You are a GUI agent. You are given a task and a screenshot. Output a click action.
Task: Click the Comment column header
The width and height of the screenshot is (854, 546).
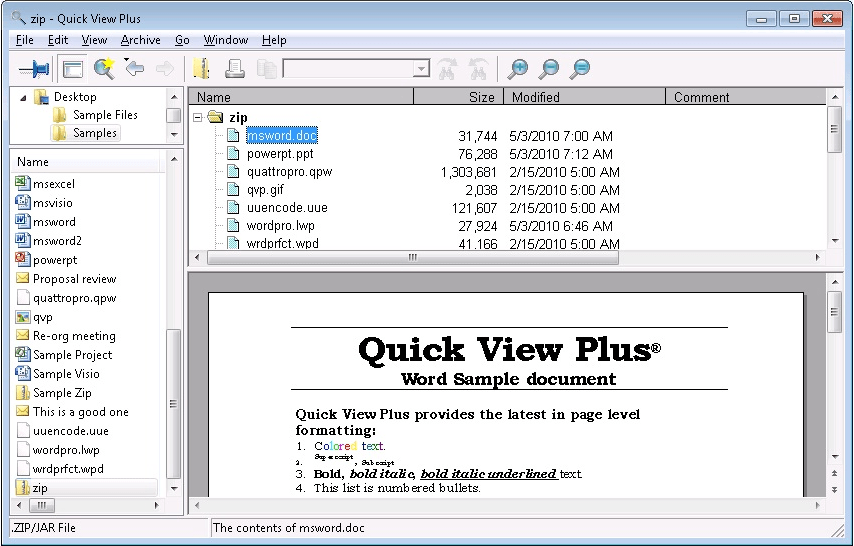[x=746, y=97]
